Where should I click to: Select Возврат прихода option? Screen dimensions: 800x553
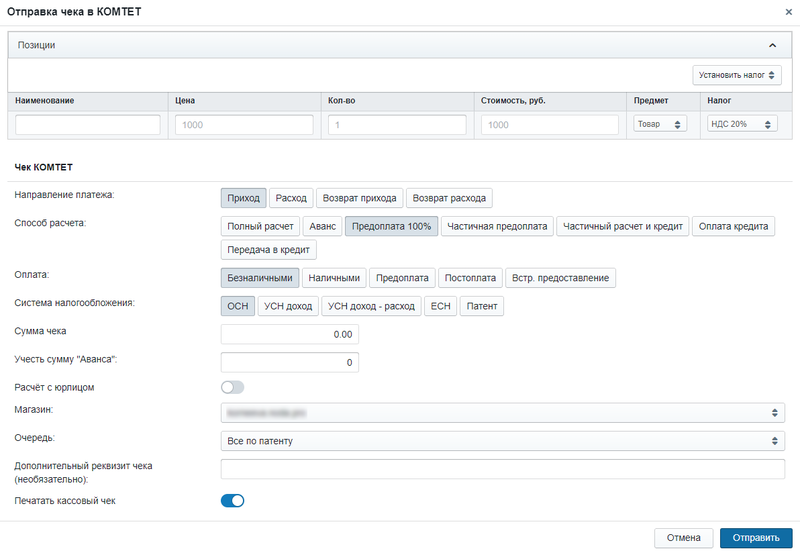[x=360, y=198]
